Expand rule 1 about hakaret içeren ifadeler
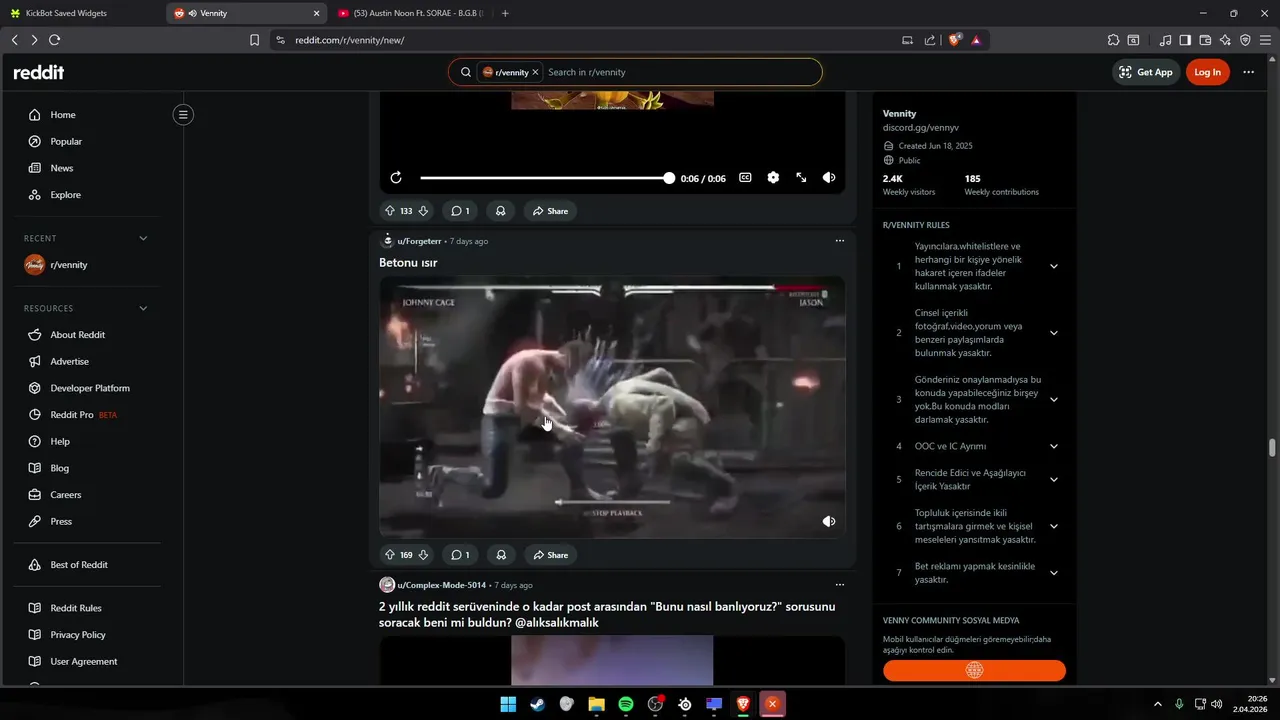Viewport: 1280px width, 720px height. coord(1054,266)
